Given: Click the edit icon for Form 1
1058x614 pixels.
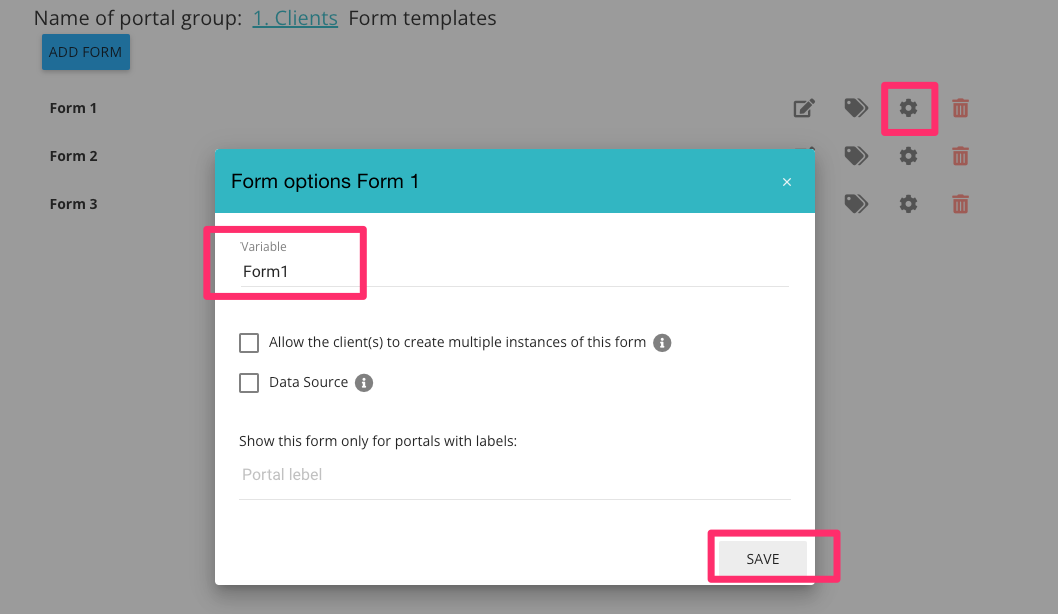Looking at the screenshot, I should (804, 108).
